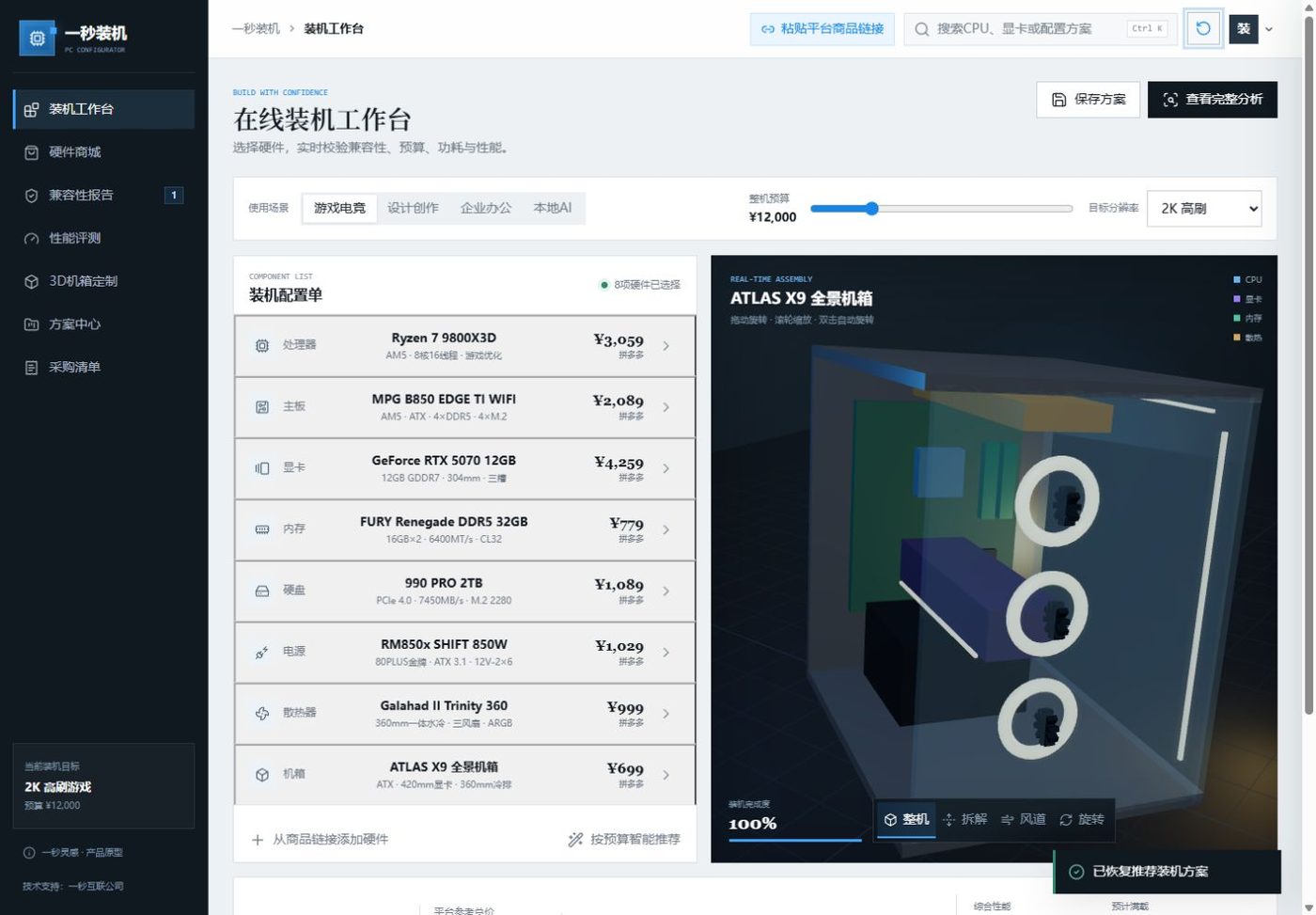Click the 硬盘 drive icon

(262, 591)
